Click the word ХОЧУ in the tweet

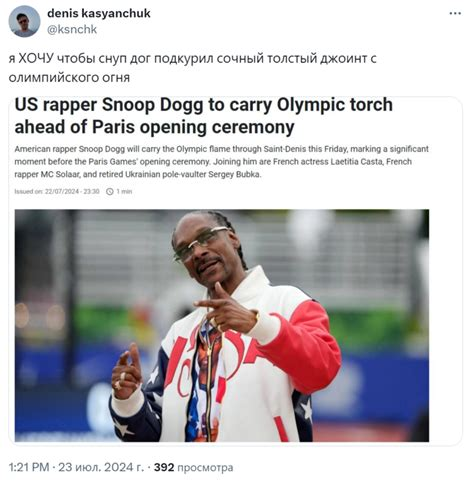[x=36, y=58]
